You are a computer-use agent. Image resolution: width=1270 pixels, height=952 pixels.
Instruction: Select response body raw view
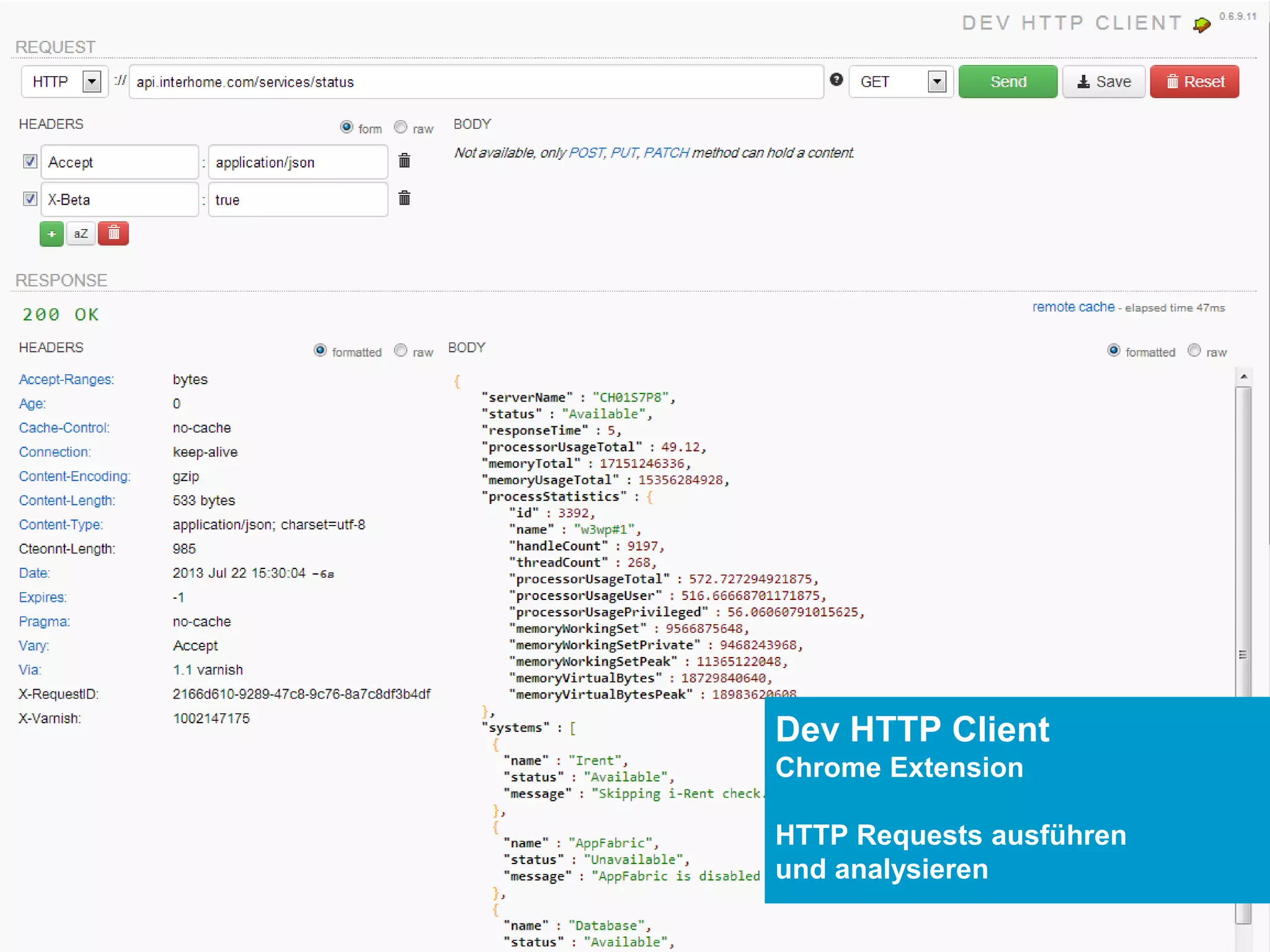(1194, 350)
